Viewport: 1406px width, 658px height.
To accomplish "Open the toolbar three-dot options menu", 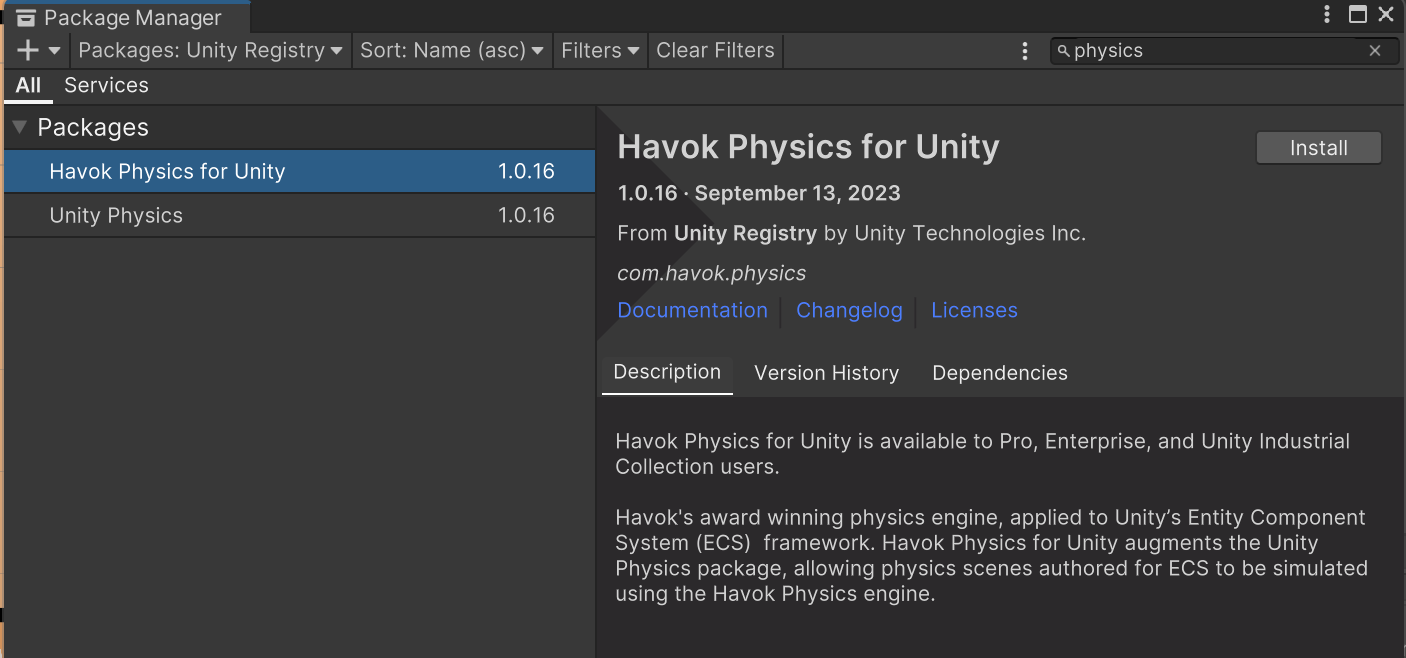I will tap(1024, 51).
